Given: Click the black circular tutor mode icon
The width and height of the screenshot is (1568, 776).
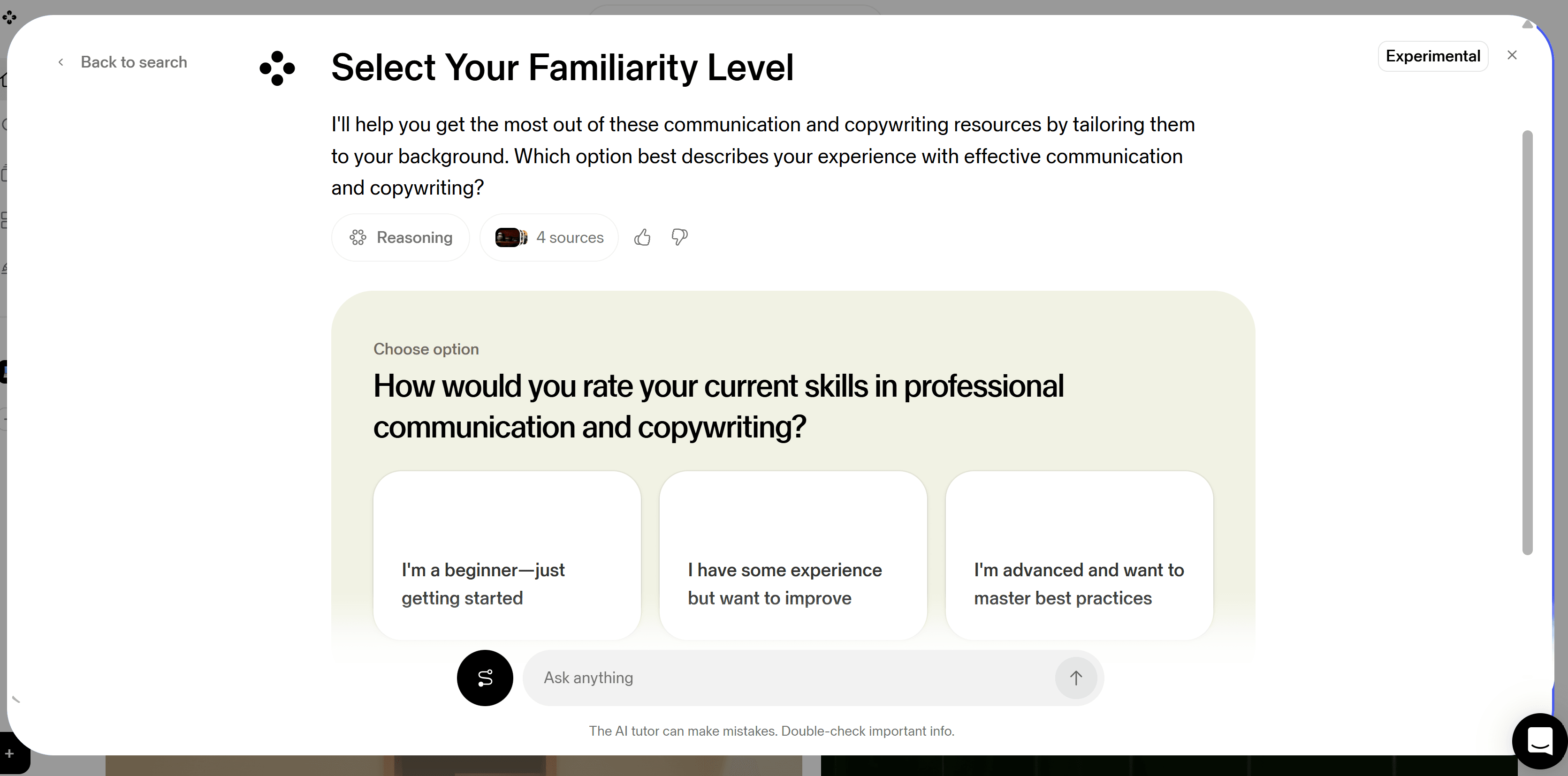Looking at the screenshot, I should (x=485, y=678).
